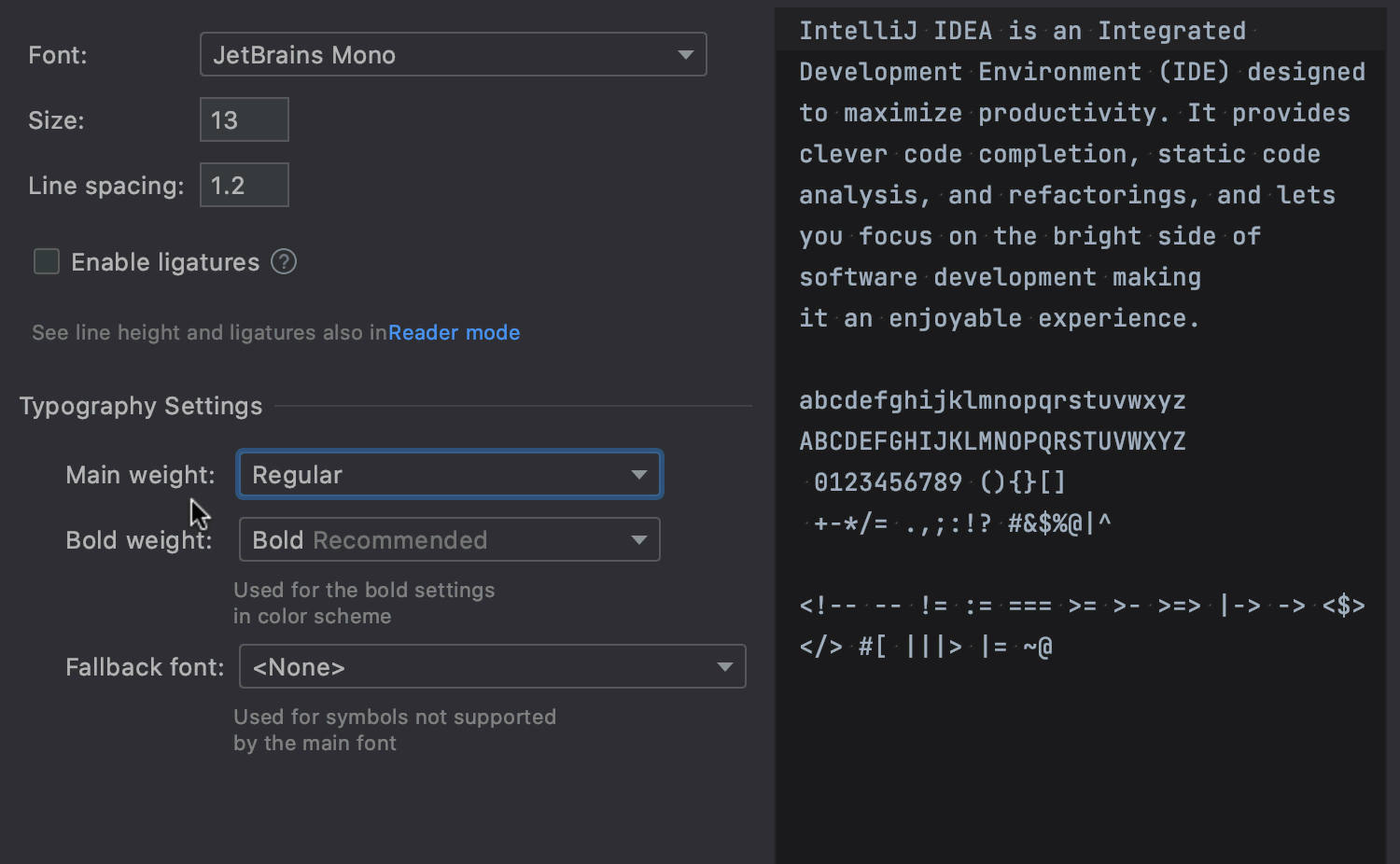Click the Bold weight dropdown arrow
The image size is (1400, 864).
point(638,539)
